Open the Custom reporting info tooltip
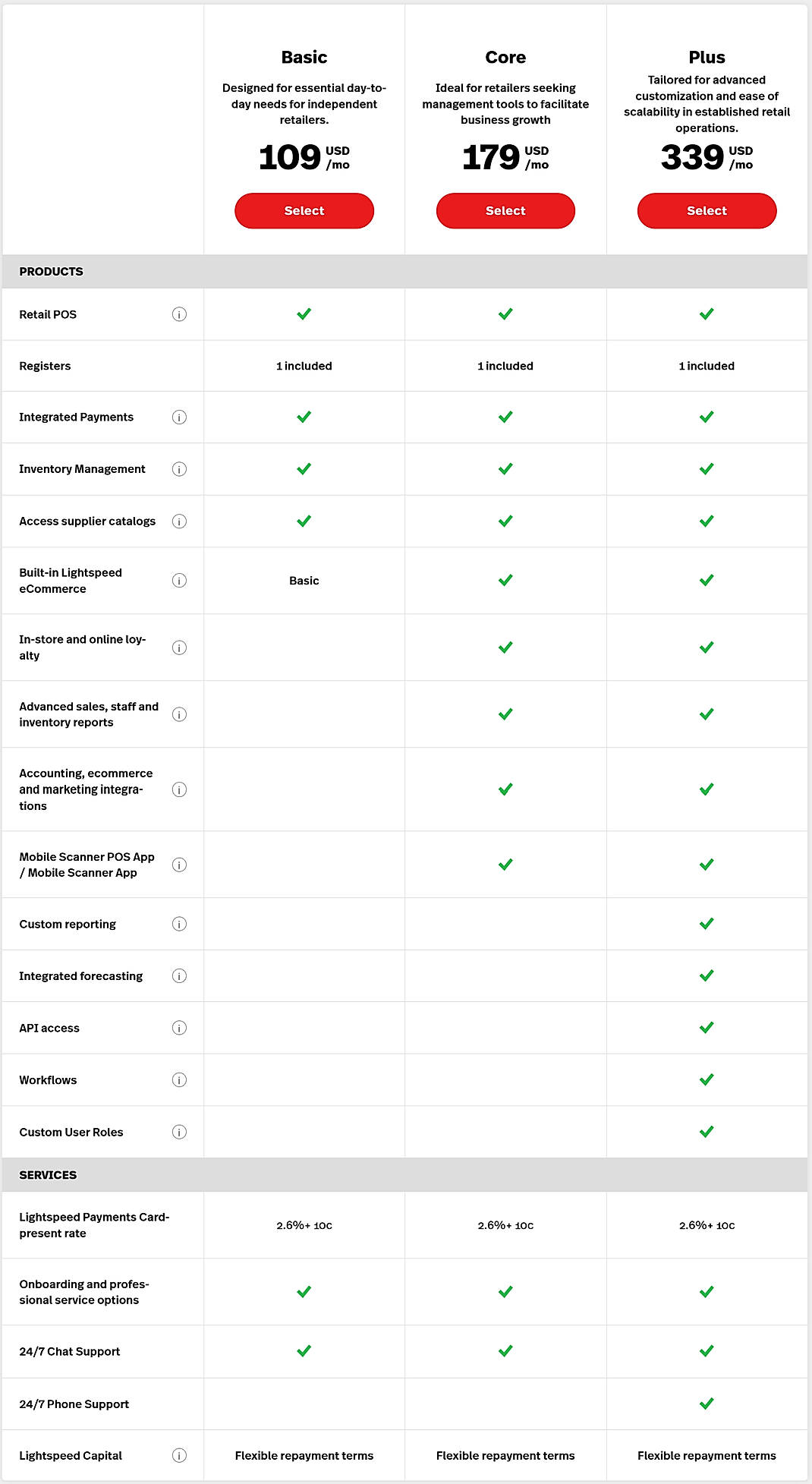The width and height of the screenshot is (812, 1484). 179,924
